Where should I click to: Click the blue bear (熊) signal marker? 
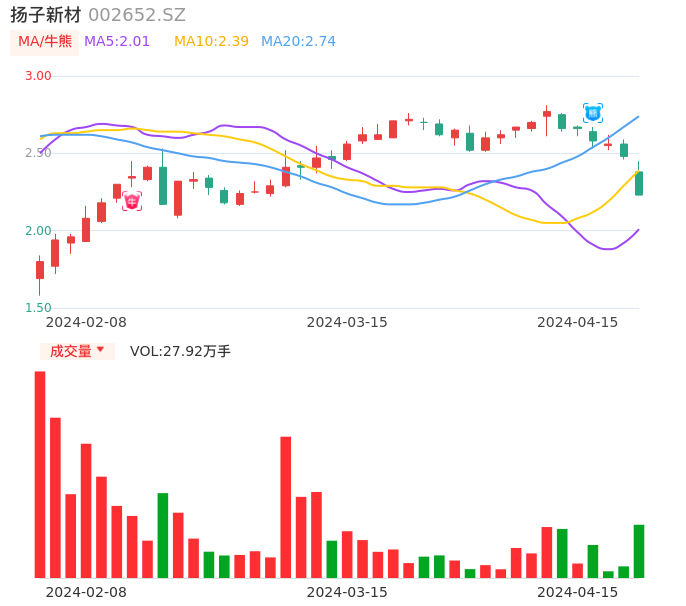pos(593,113)
